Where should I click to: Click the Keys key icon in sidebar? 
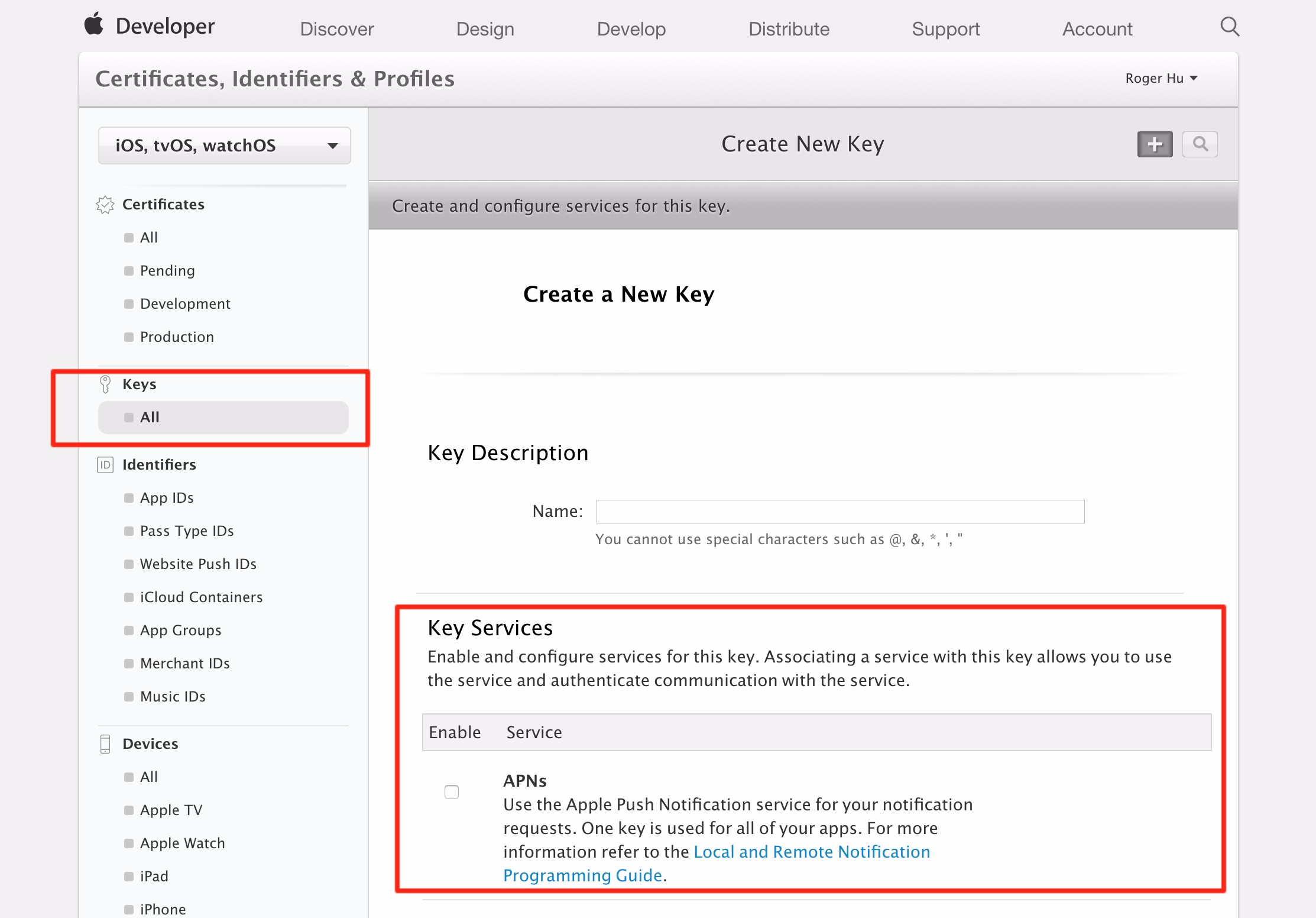point(105,384)
